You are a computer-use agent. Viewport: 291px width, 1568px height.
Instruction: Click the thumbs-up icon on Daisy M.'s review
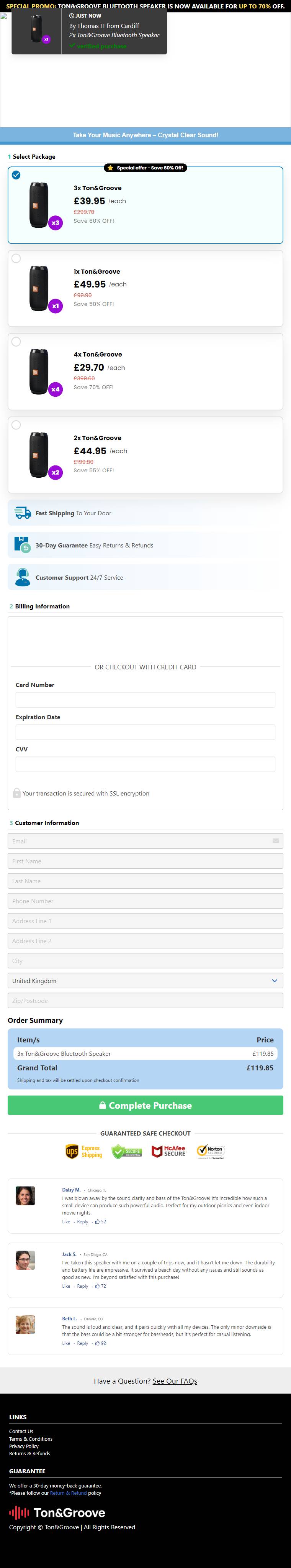coord(97,1222)
